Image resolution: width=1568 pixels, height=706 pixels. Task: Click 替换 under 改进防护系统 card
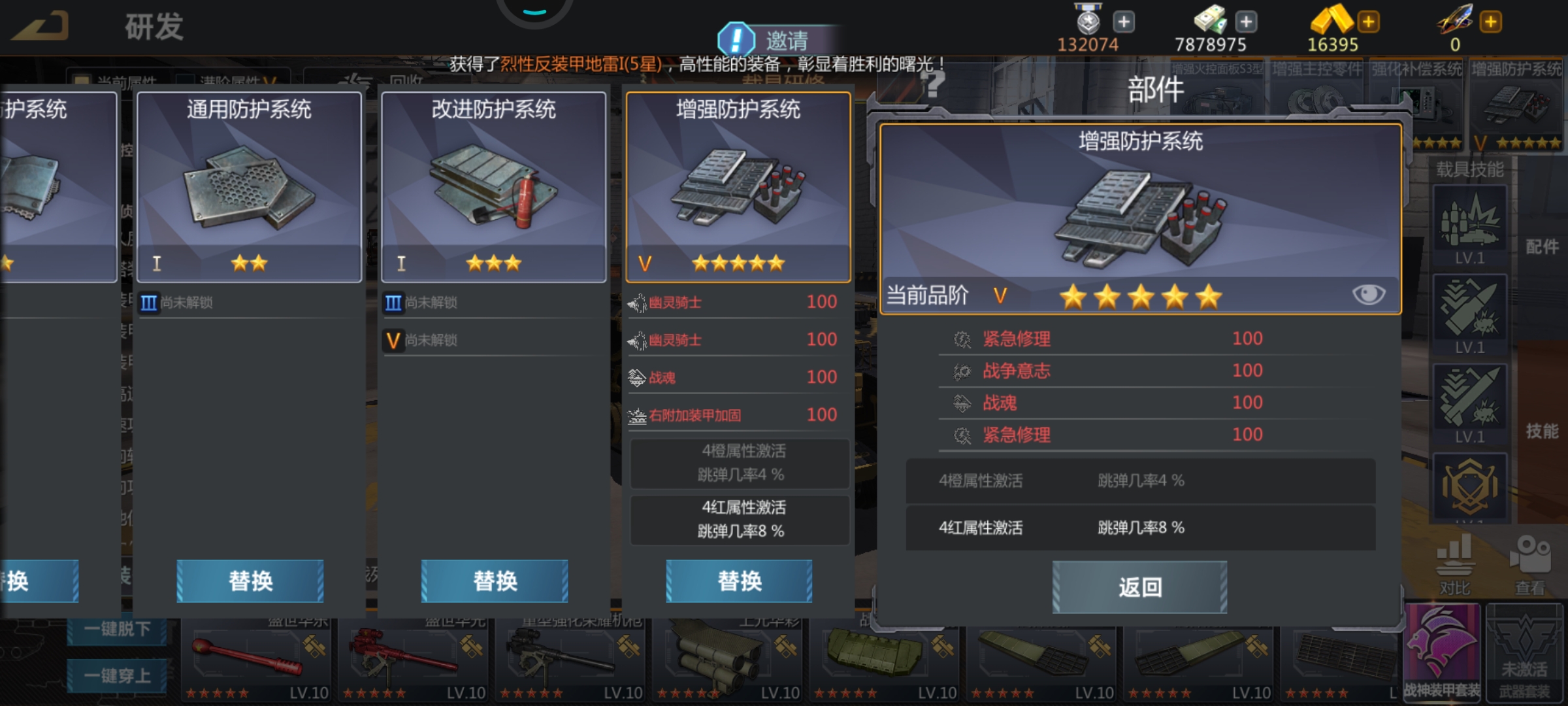click(495, 580)
